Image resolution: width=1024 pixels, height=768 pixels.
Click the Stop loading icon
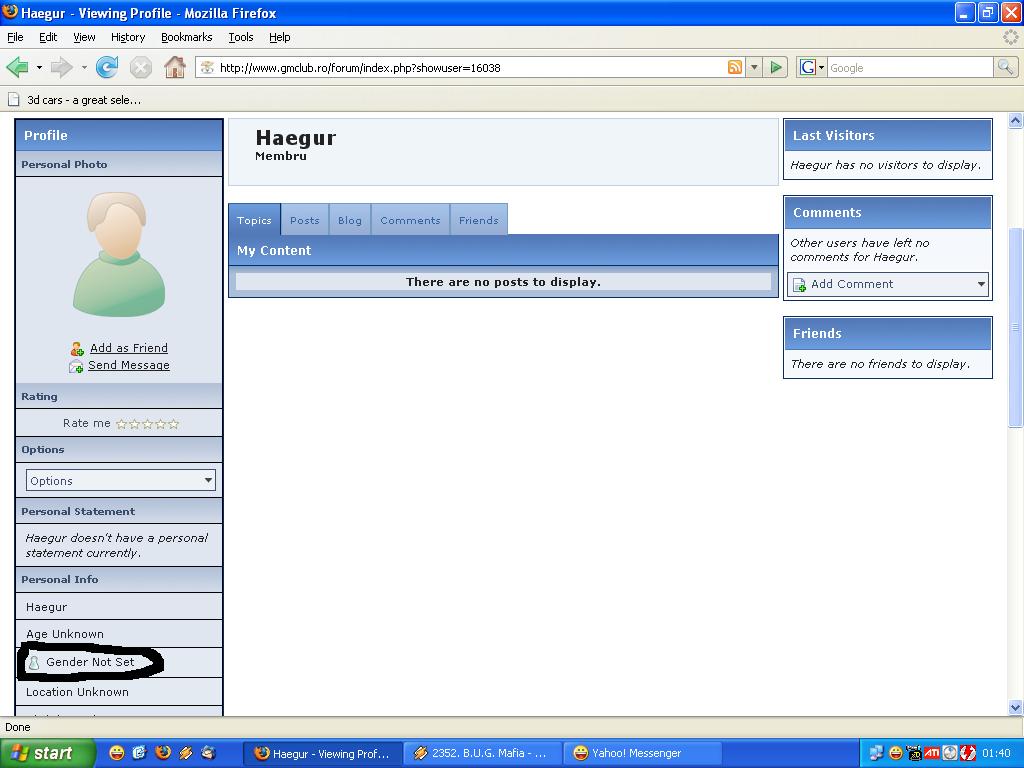pos(140,67)
